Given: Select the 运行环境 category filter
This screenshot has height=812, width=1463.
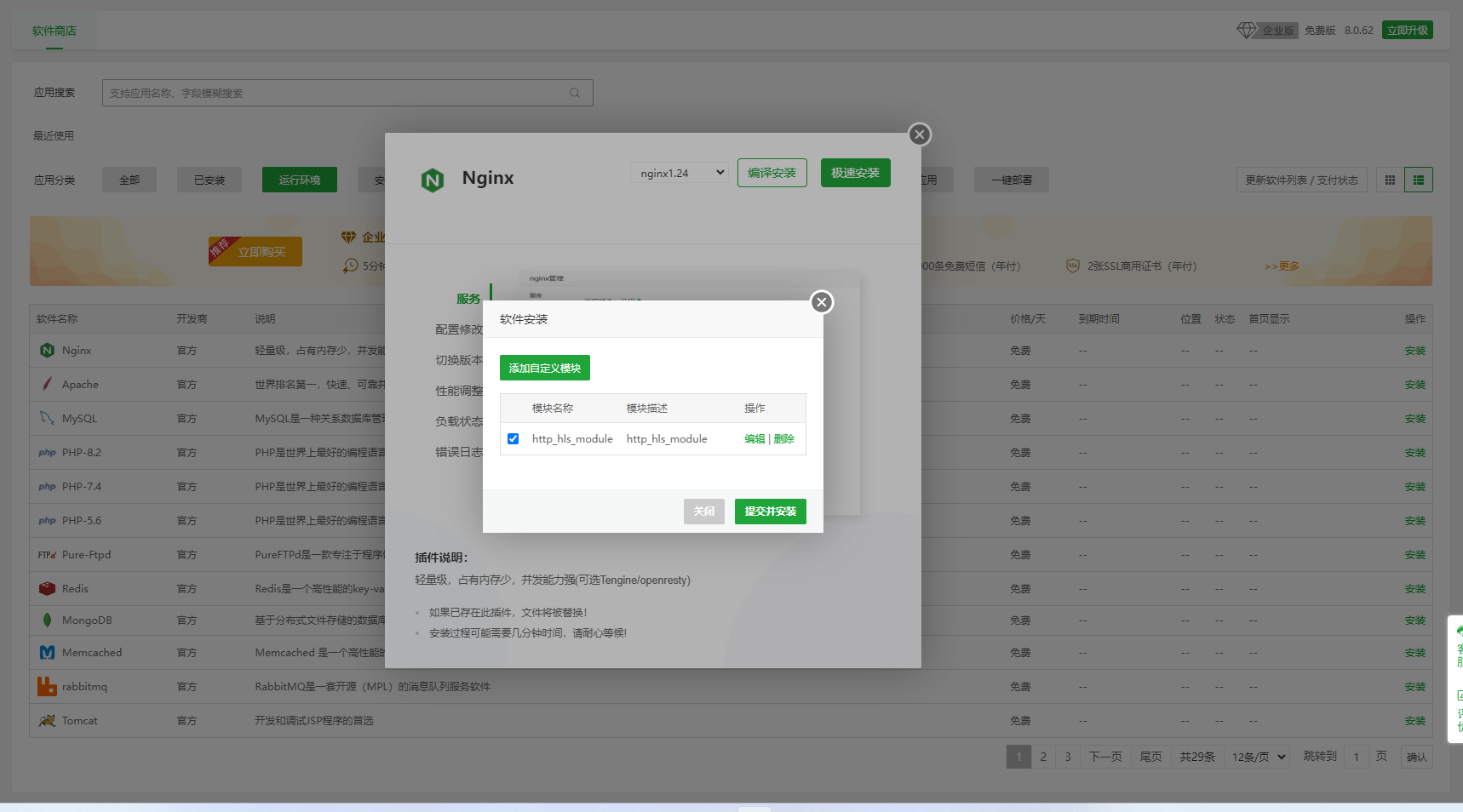Looking at the screenshot, I should click(300, 180).
